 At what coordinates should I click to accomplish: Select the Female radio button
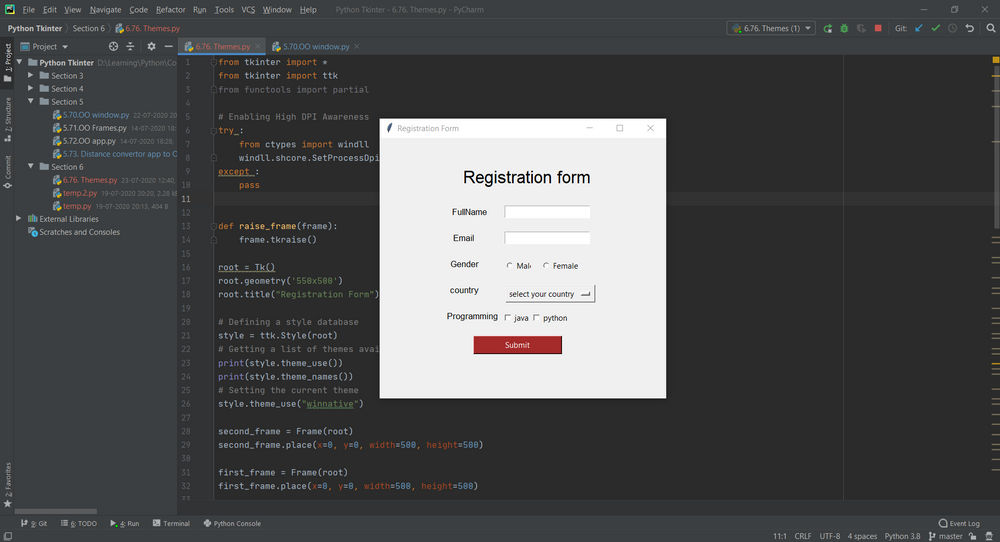[546, 265]
